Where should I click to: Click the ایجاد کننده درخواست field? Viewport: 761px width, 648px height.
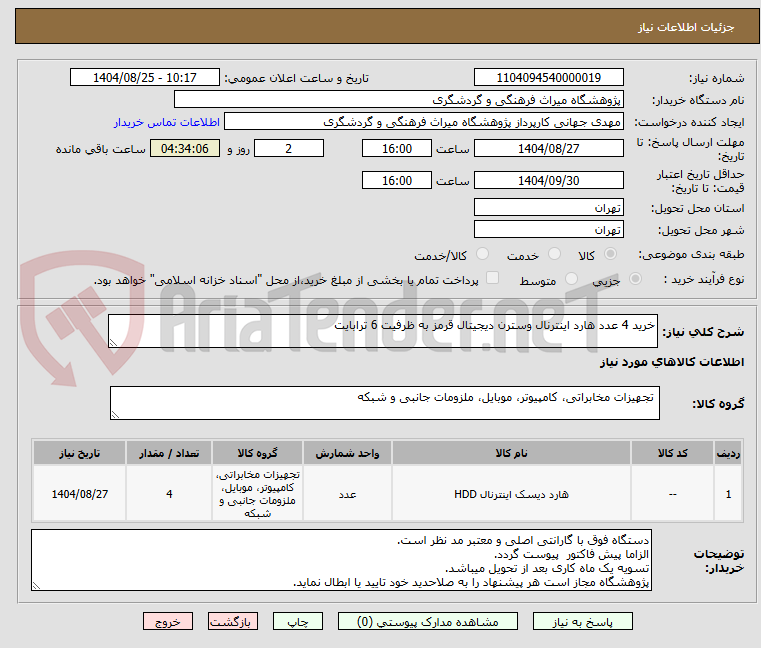424,122
